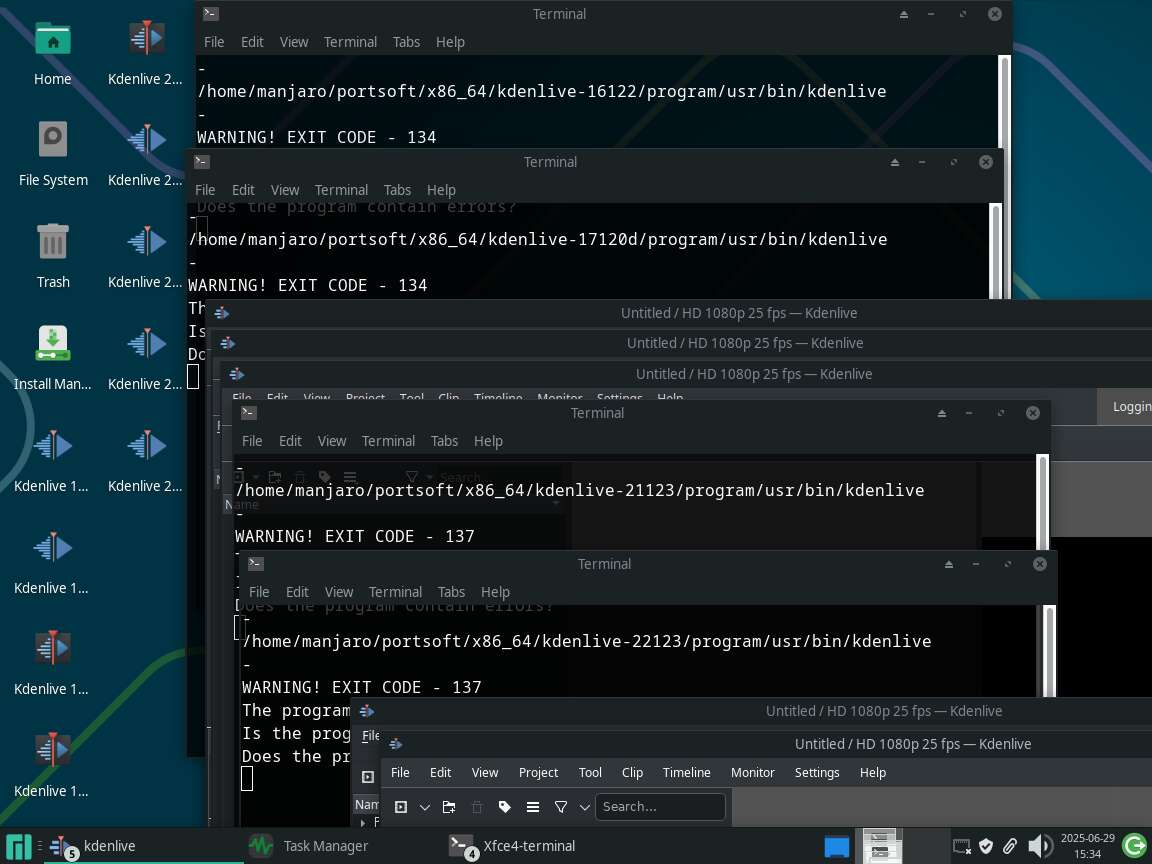Open the bin hamburger options menu

pos(533,807)
